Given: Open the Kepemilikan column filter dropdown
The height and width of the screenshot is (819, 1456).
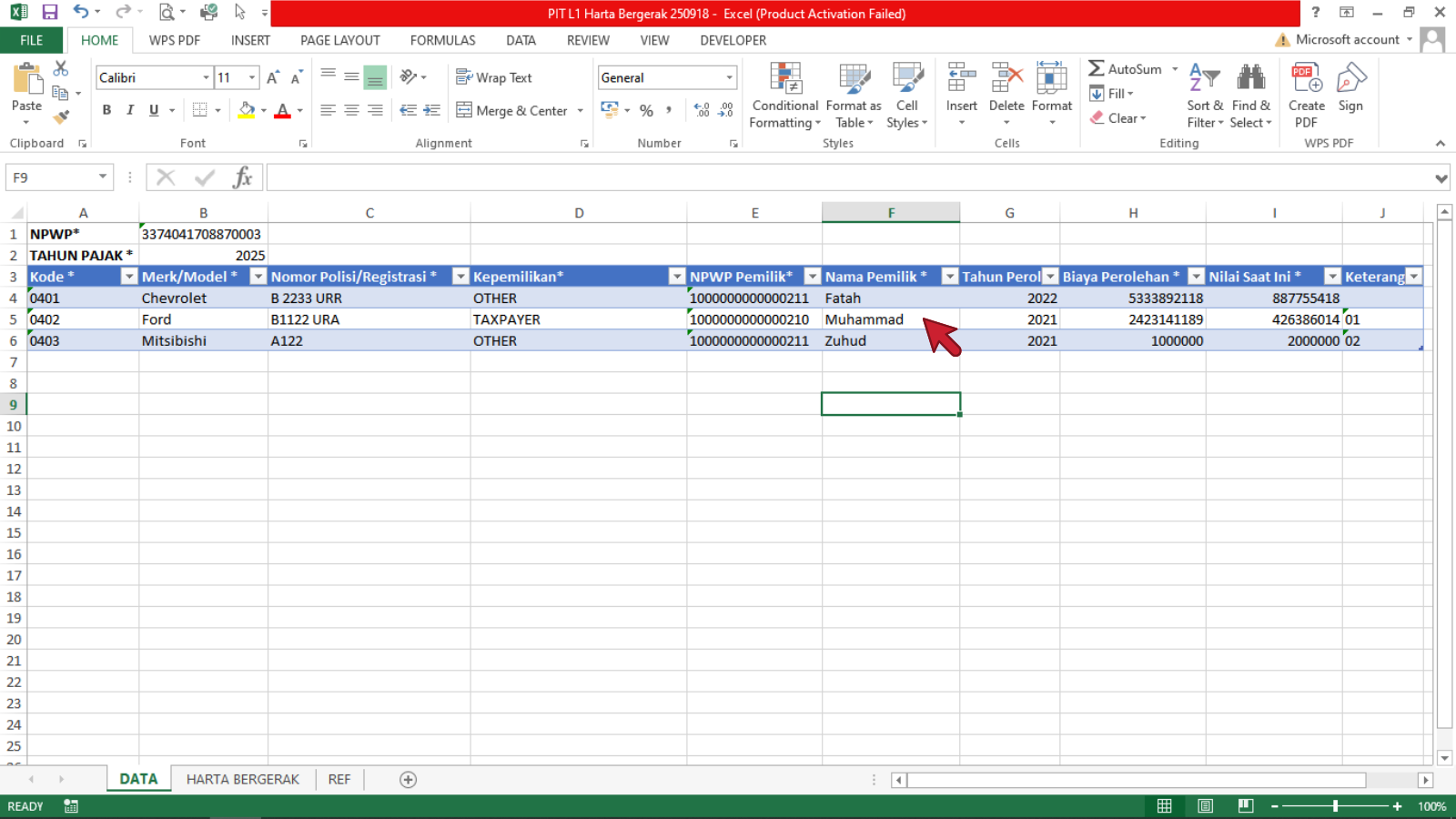Looking at the screenshot, I should coord(676,277).
